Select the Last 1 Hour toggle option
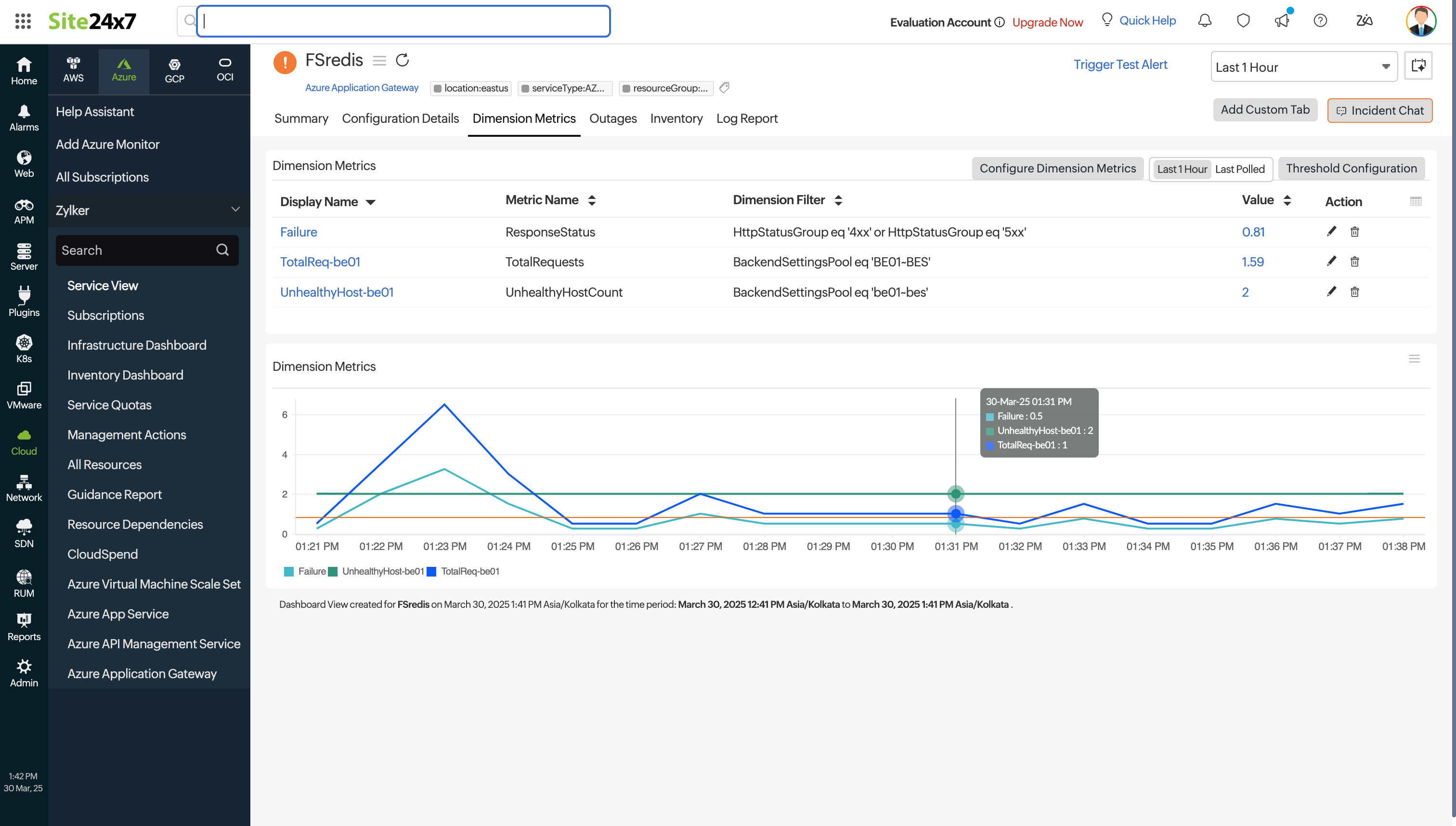 (1182, 169)
